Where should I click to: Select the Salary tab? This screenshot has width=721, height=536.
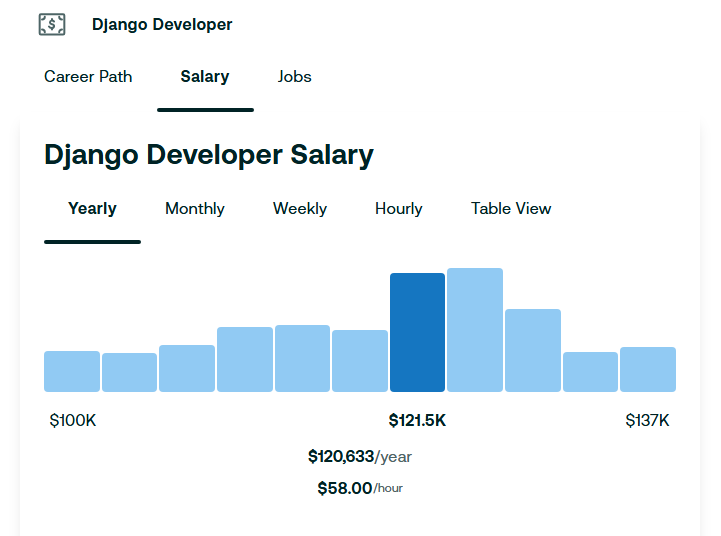205,76
